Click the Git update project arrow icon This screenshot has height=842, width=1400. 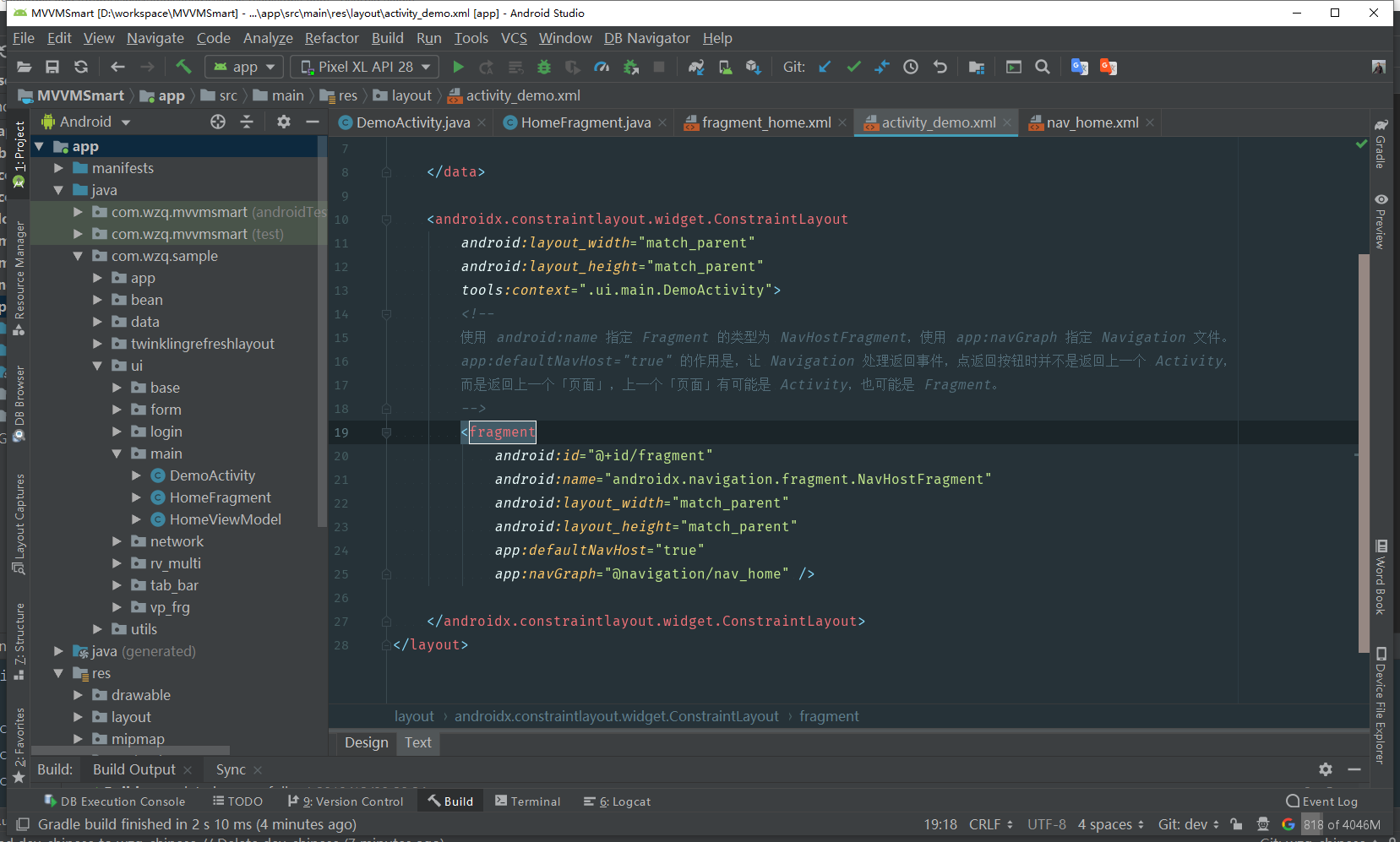tap(825, 68)
